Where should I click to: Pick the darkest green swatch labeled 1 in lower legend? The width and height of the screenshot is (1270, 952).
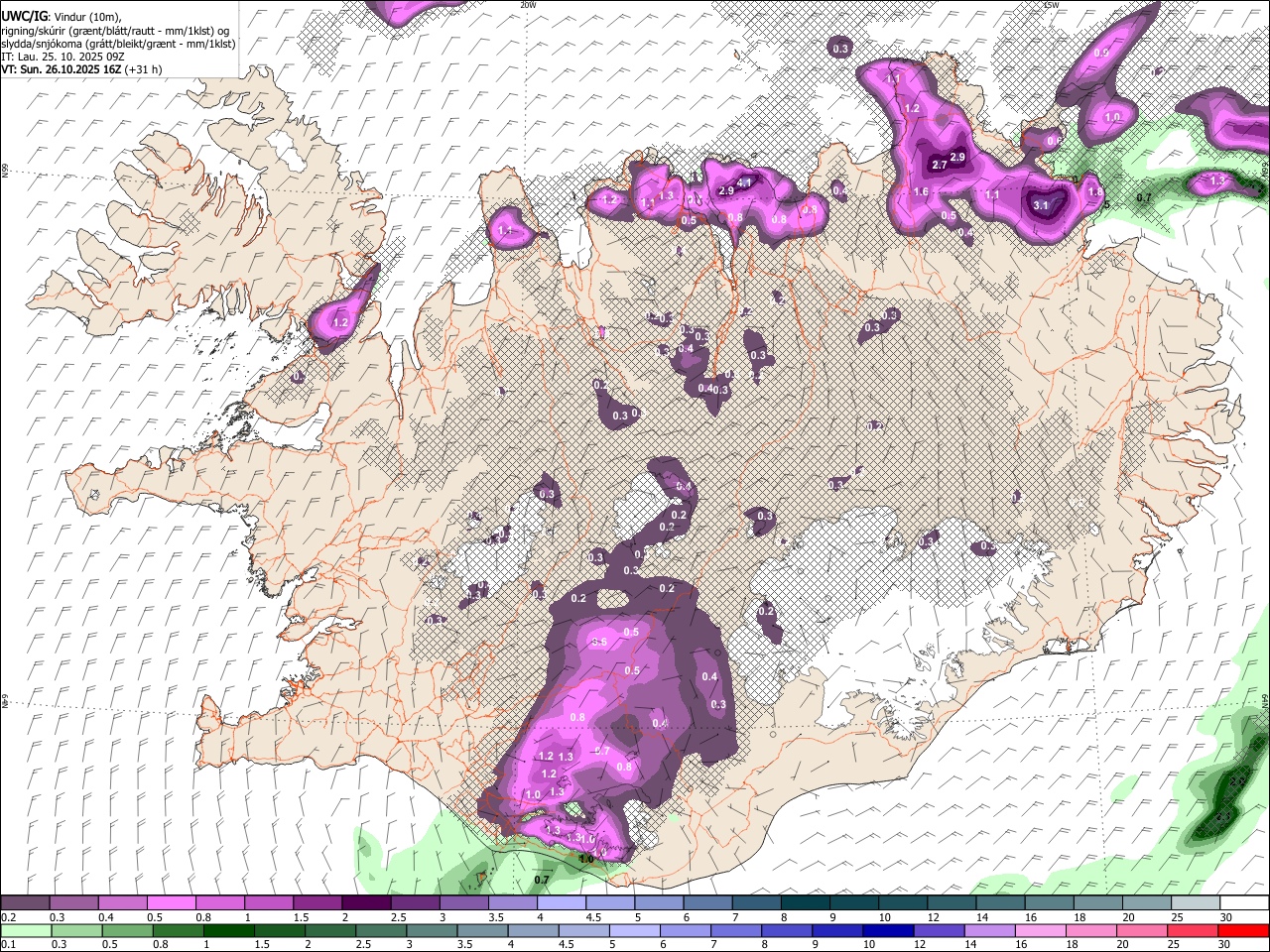click(228, 930)
